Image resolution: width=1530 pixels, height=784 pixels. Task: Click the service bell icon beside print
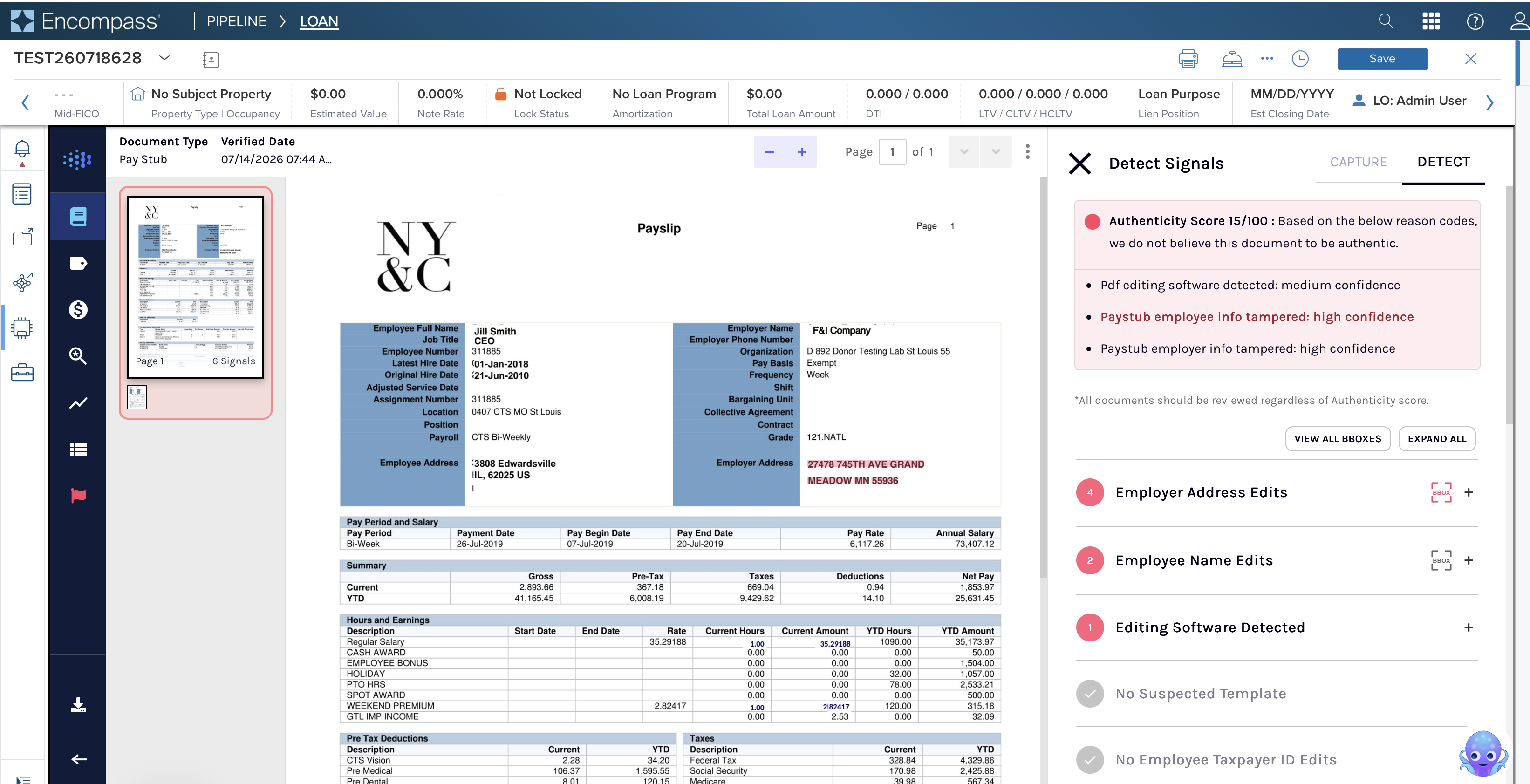click(1232, 59)
